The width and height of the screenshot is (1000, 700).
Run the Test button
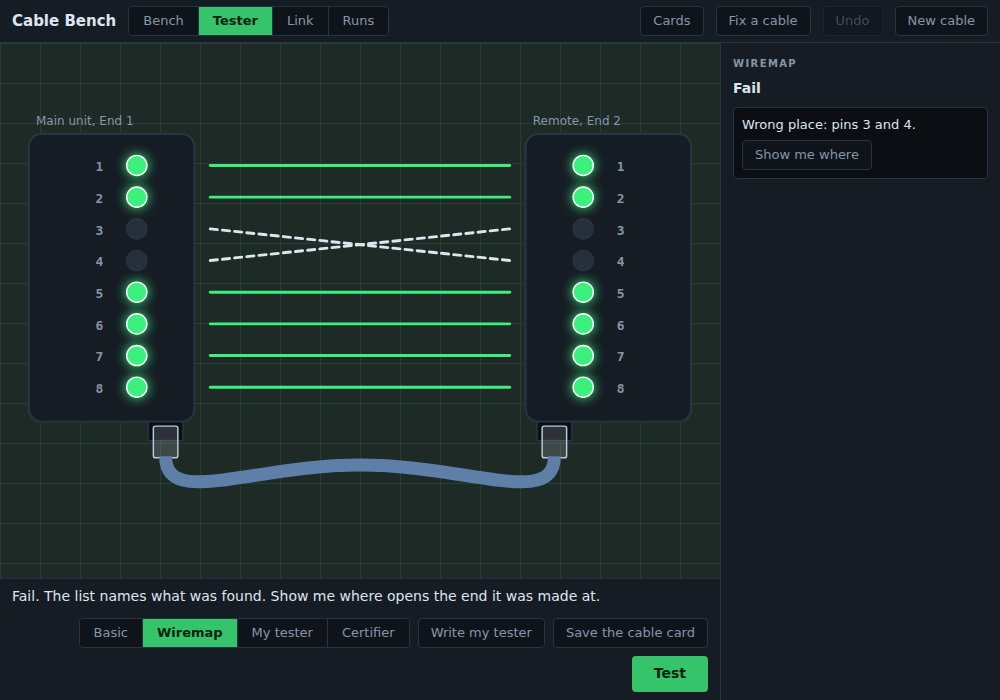670,674
